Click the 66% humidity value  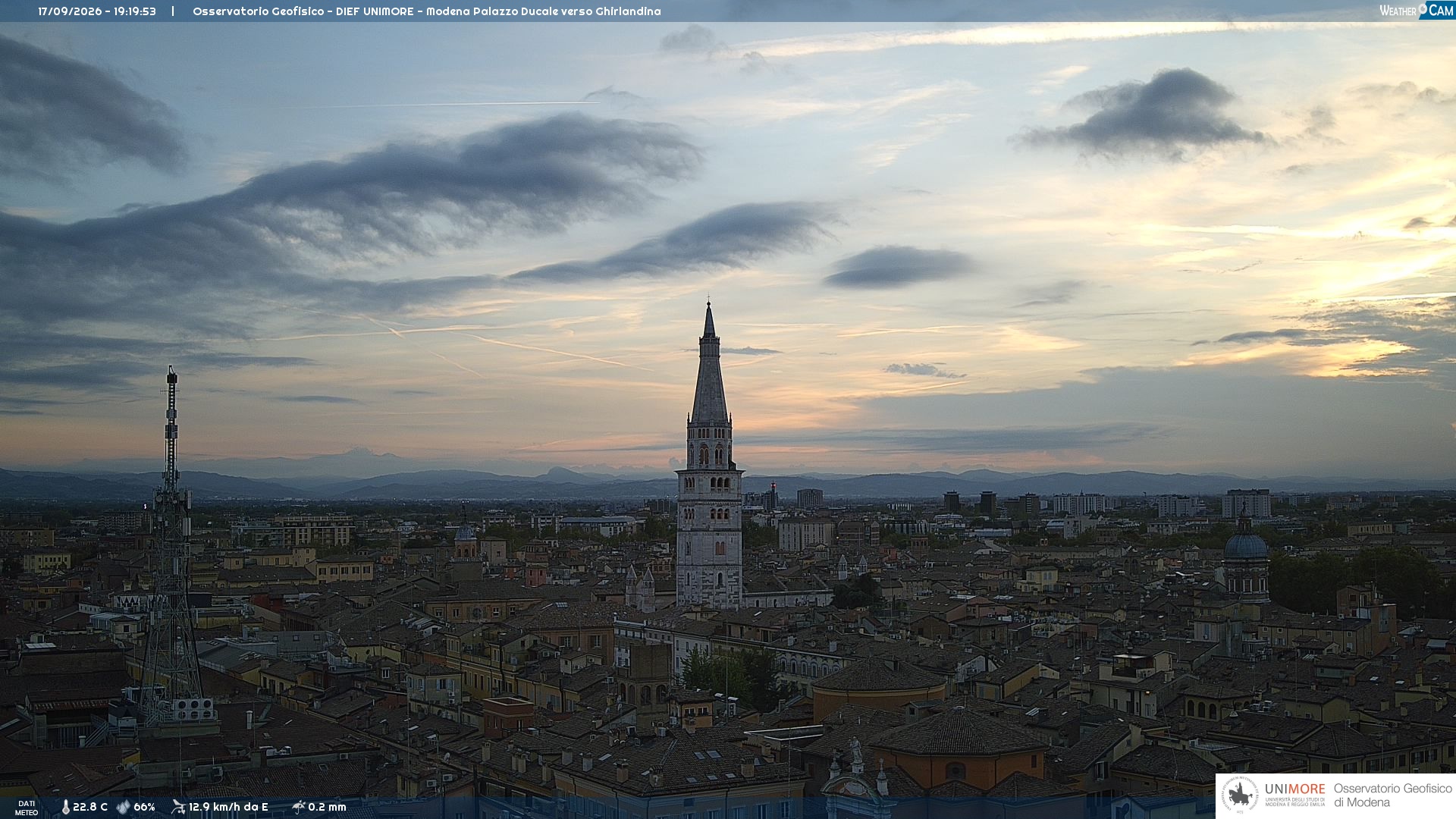click(144, 807)
